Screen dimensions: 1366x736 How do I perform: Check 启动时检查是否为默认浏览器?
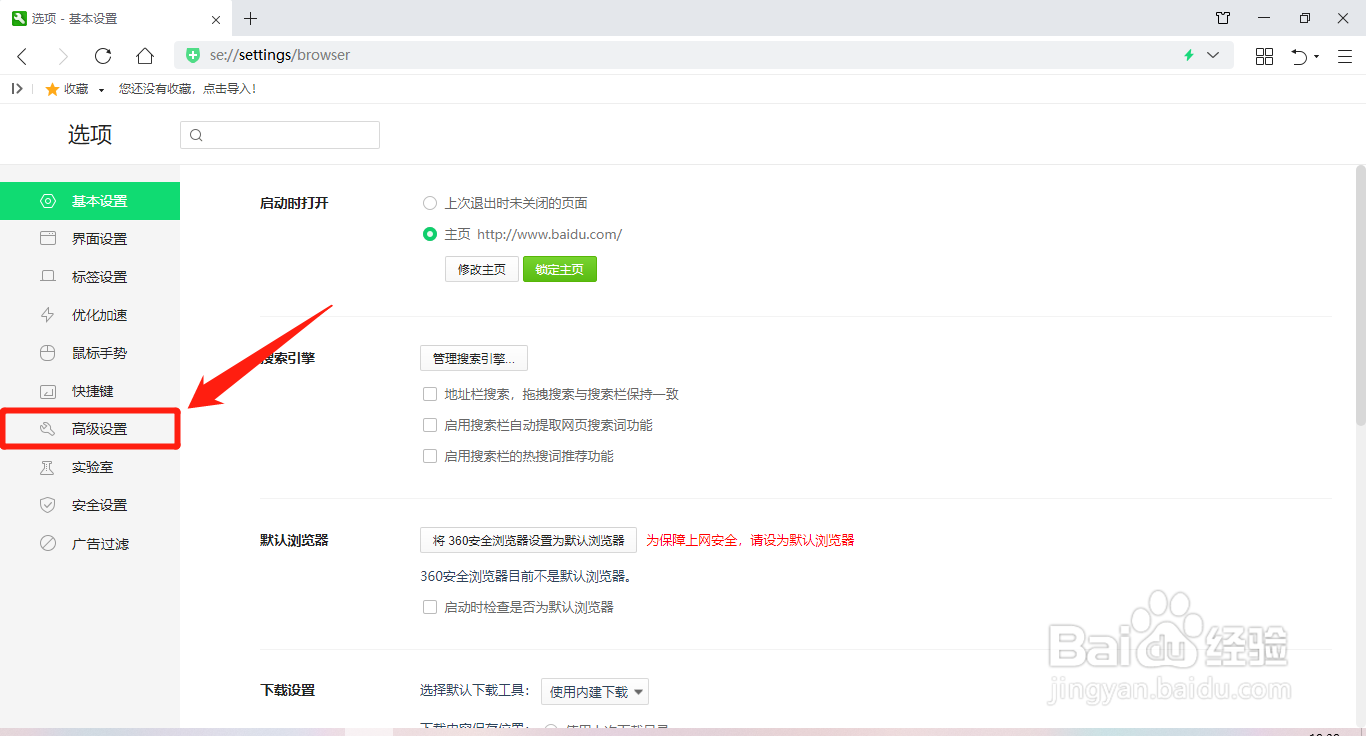pyautogui.click(x=430, y=607)
